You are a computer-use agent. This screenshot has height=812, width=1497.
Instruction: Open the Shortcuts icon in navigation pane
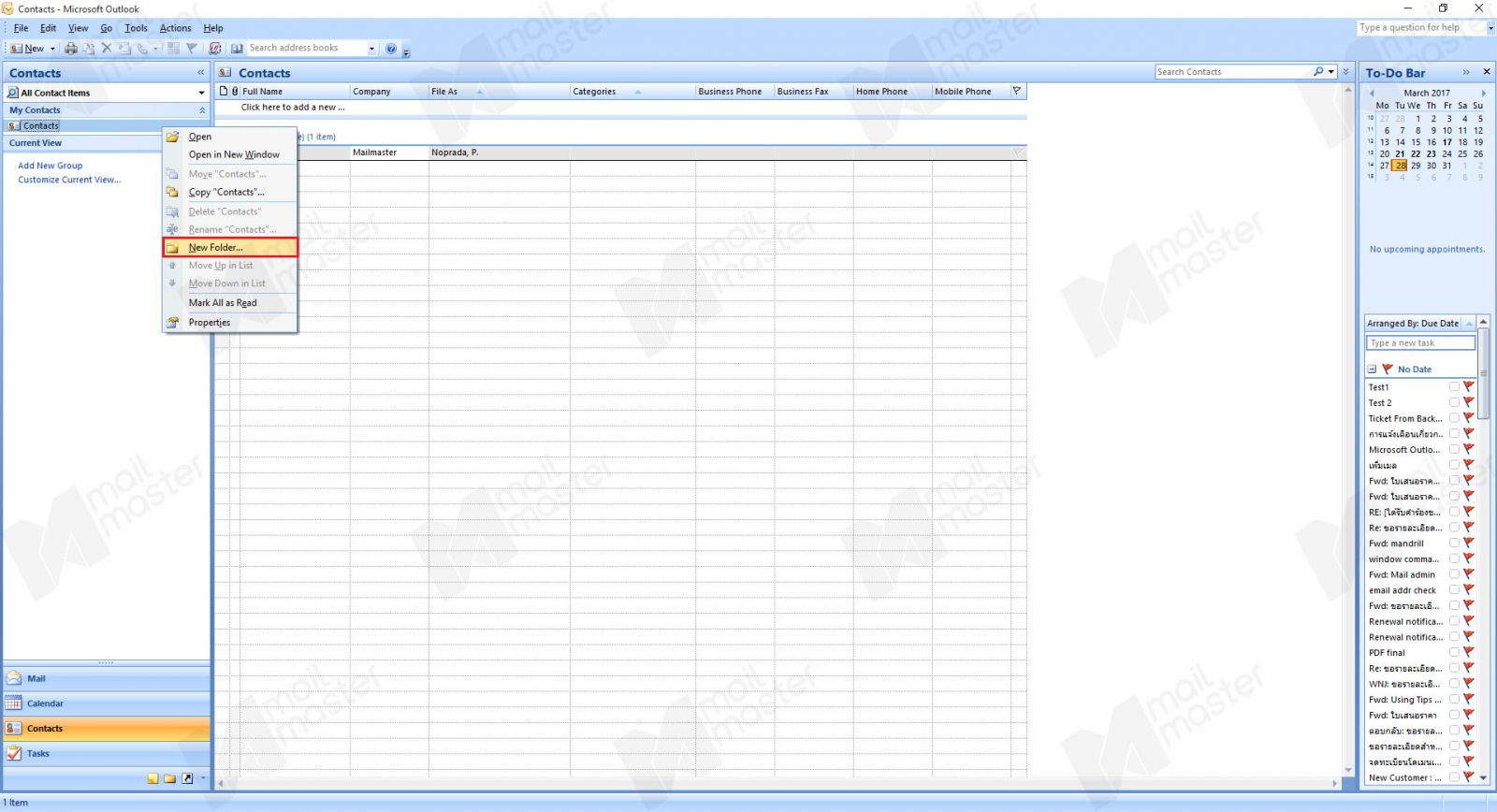point(187,778)
